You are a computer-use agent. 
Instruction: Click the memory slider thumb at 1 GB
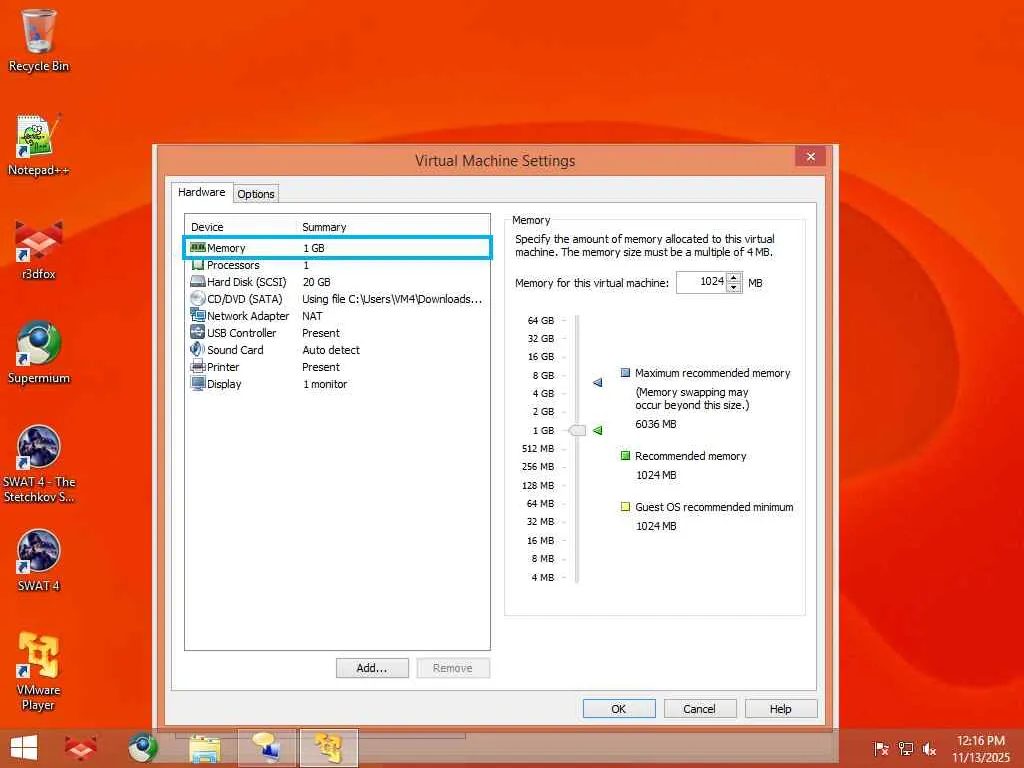tap(577, 430)
